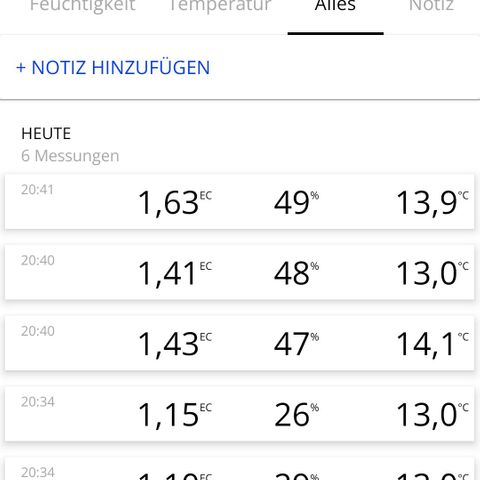
Task: Open the 20:41 measurement entry
Action: pyautogui.click(x=239, y=202)
